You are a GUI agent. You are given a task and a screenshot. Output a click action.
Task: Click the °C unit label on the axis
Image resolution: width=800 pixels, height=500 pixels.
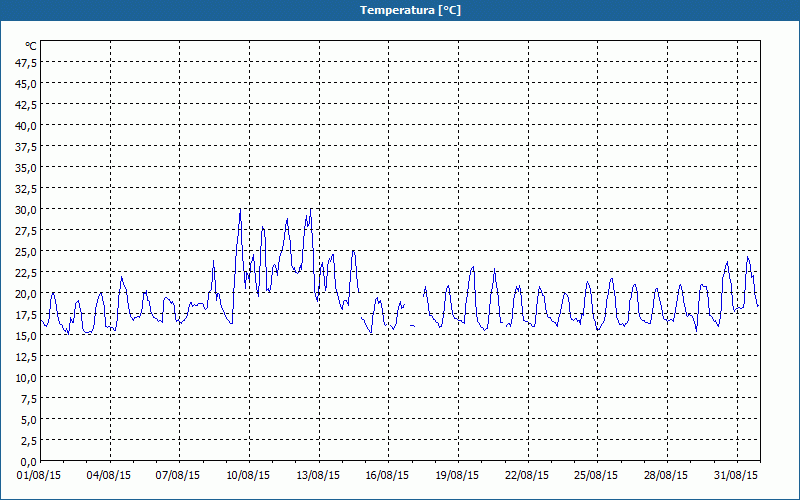click(x=31, y=46)
